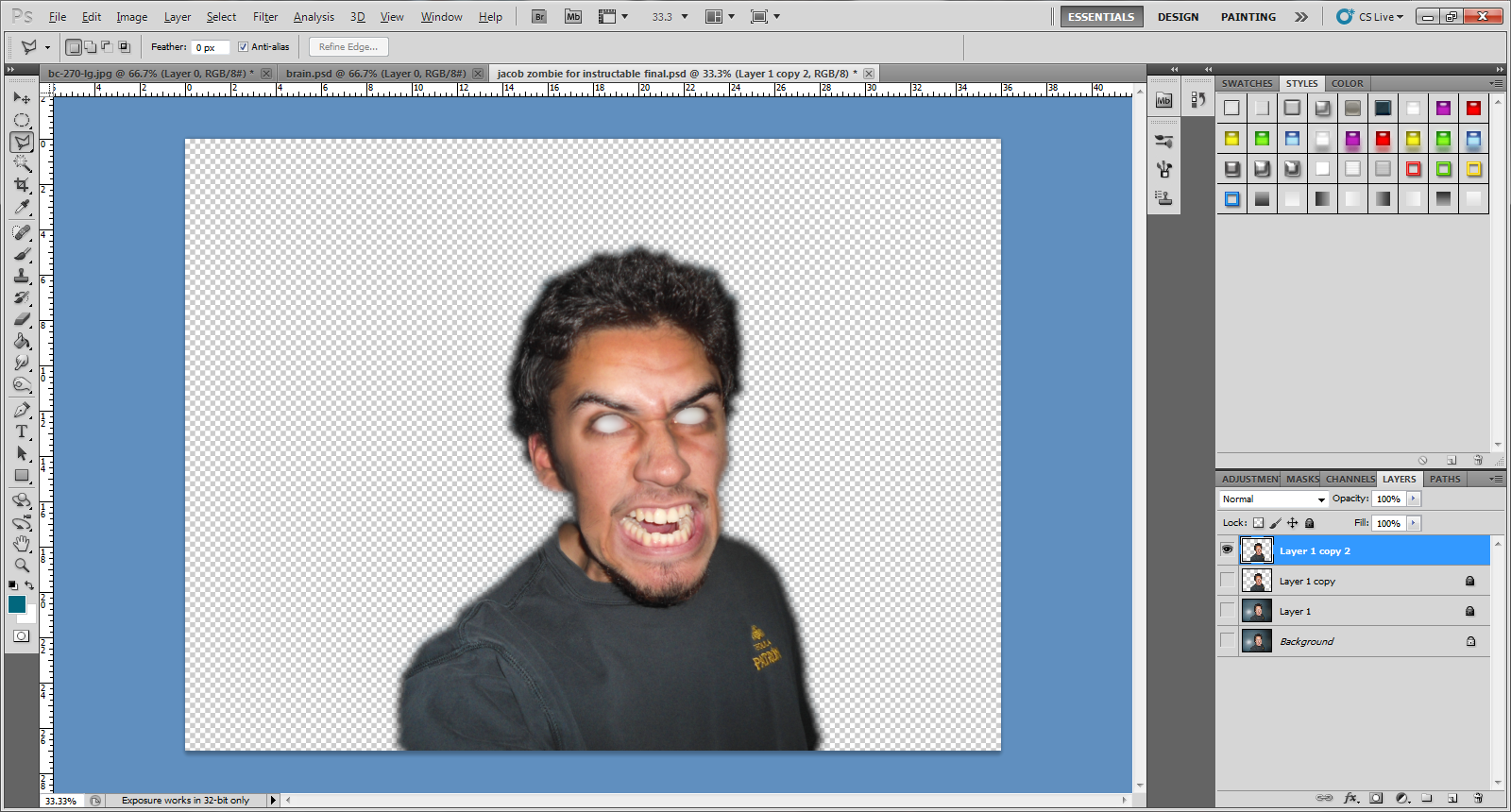Select the 3D Orbit camera tool
This screenshot has height=812, width=1511.
tap(22, 522)
